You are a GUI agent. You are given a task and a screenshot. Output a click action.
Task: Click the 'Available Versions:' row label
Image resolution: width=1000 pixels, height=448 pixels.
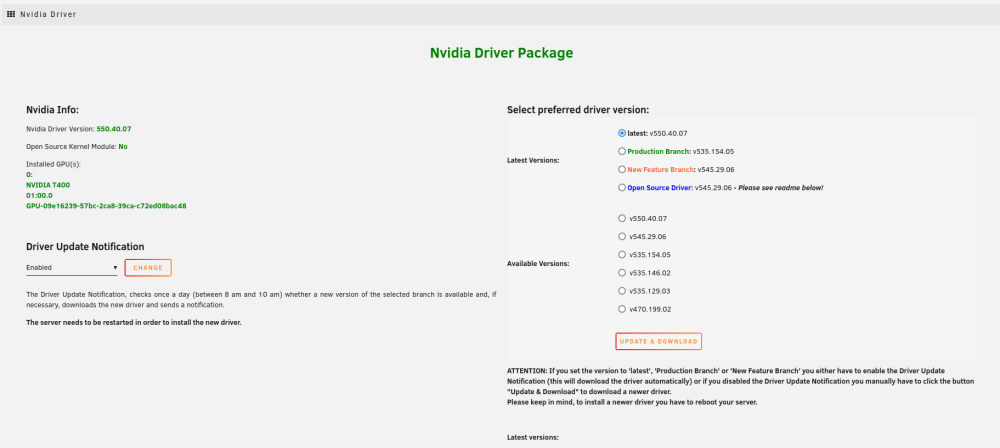click(x=538, y=263)
